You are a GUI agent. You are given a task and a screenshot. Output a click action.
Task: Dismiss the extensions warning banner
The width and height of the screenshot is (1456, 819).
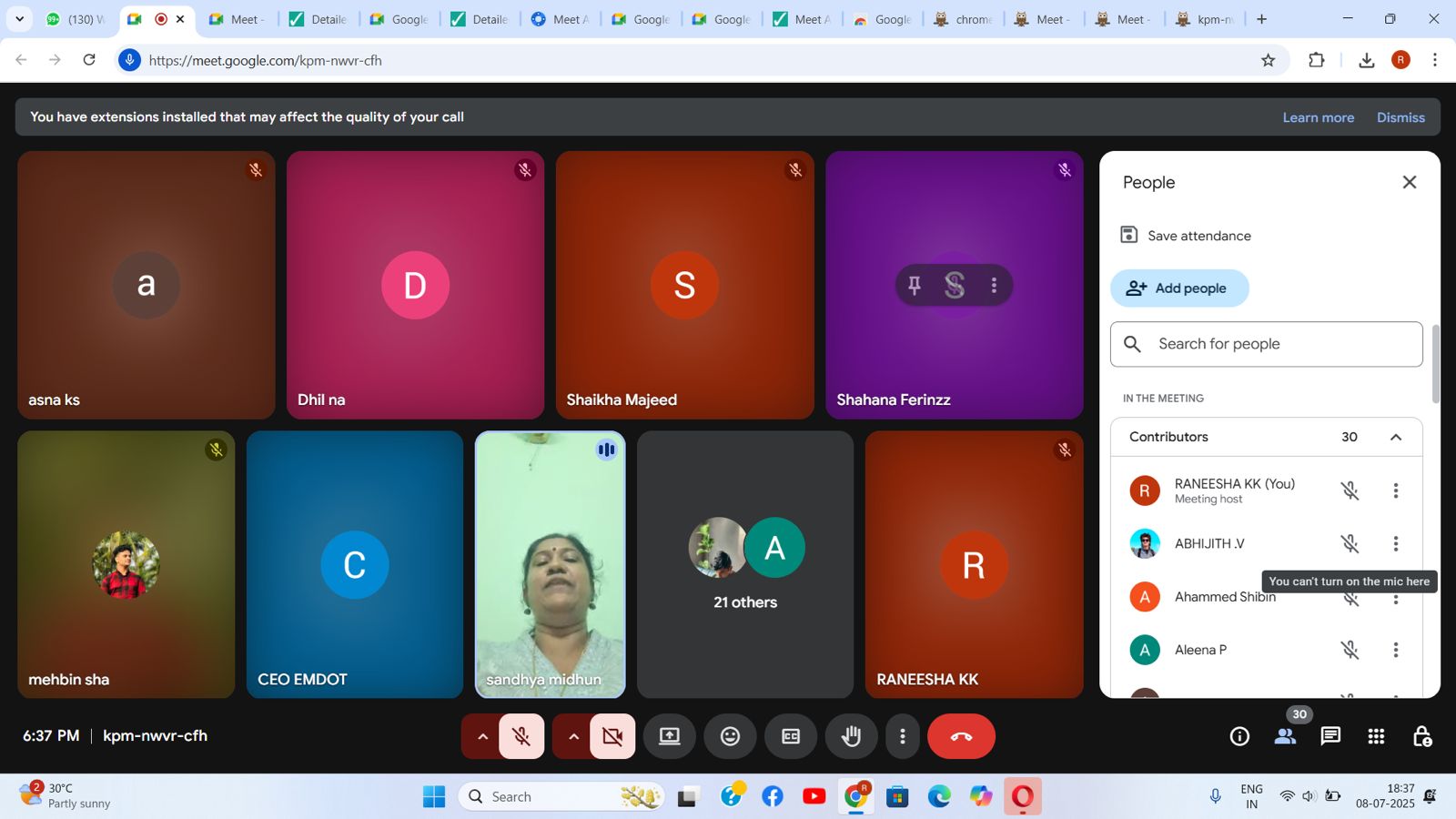click(x=1400, y=117)
